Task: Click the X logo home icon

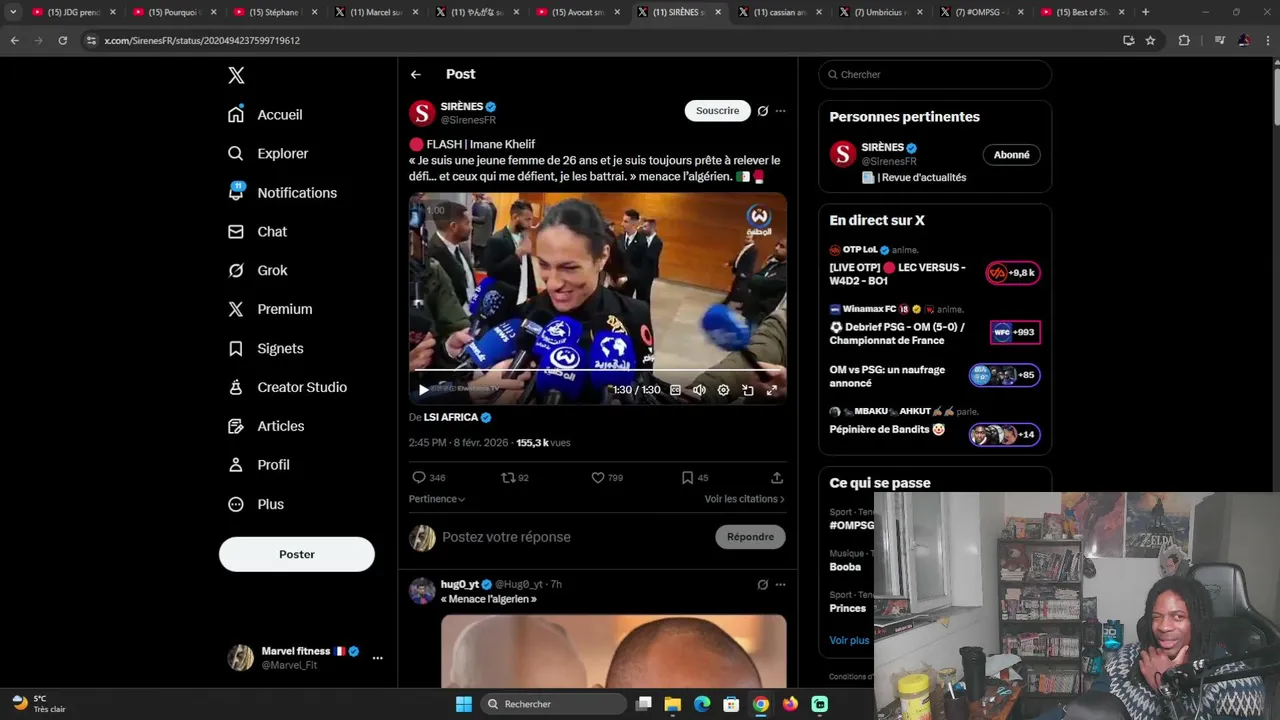Action: (236, 75)
